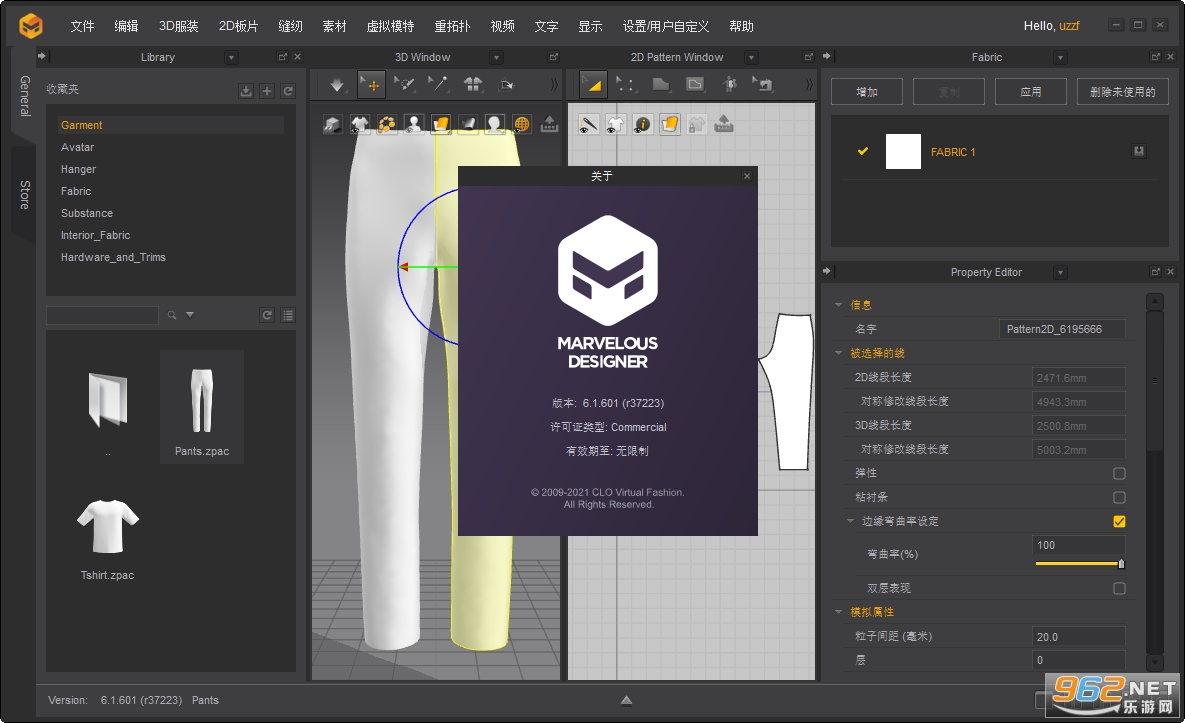Open the 帮助 menu

click(x=741, y=26)
